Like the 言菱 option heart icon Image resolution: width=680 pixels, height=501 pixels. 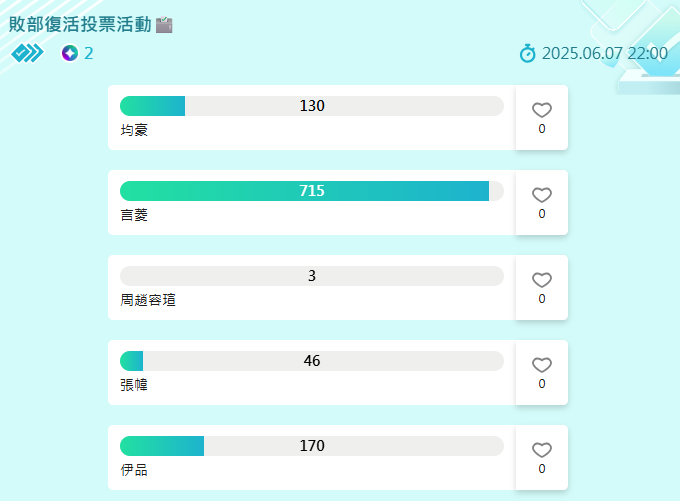coord(542,195)
